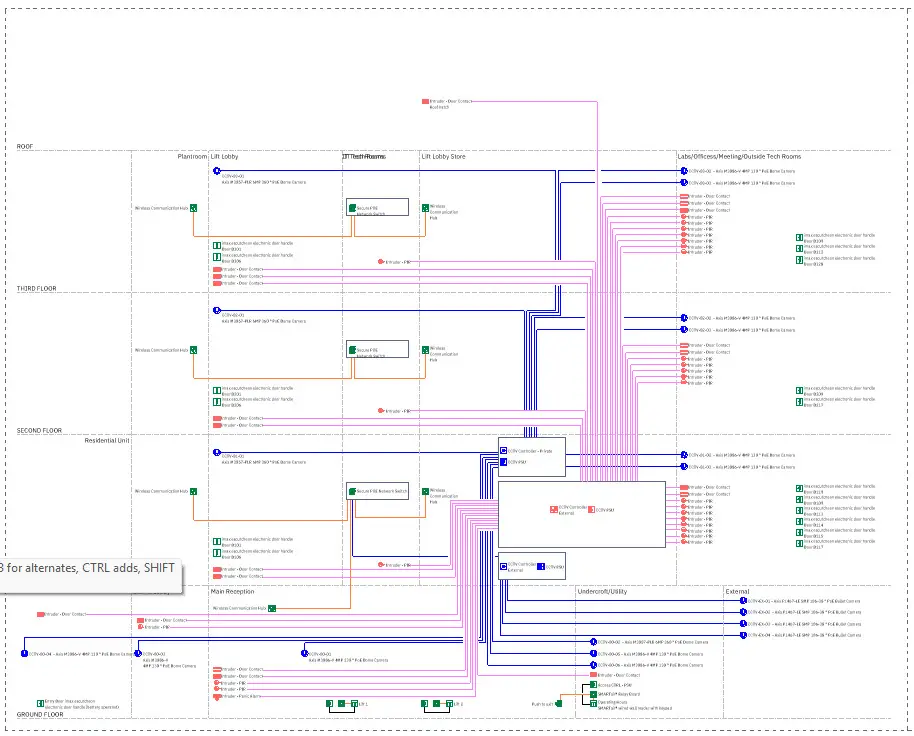This screenshot has width=914, height=736.
Task: Select CCTV PSU icon under Private controller
Action: pos(504,462)
